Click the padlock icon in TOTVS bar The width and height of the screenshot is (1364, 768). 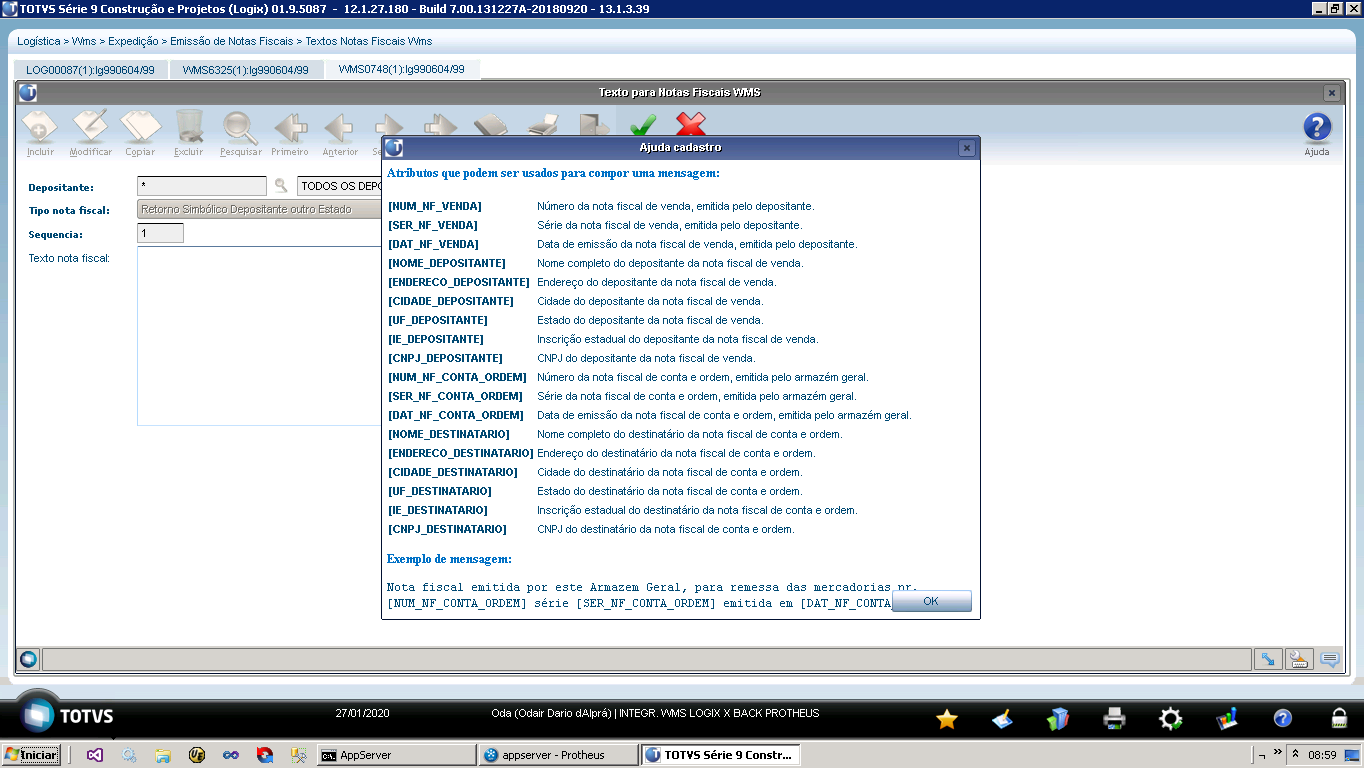pos(1338,718)
